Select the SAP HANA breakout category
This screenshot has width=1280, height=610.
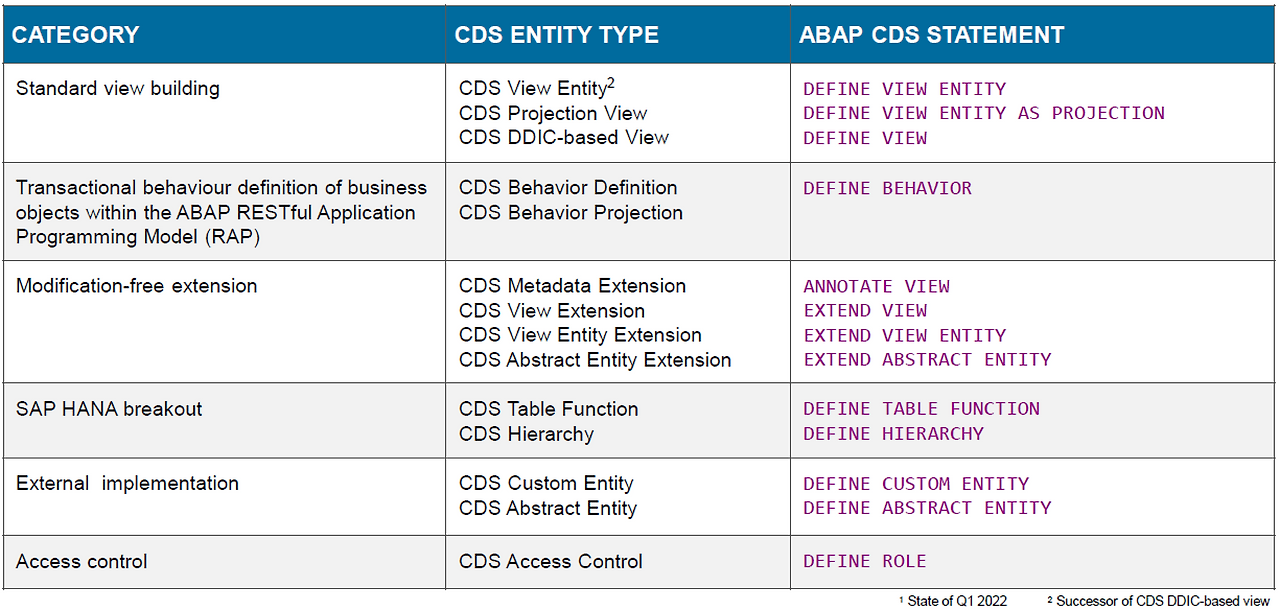(x=109, y=409)
